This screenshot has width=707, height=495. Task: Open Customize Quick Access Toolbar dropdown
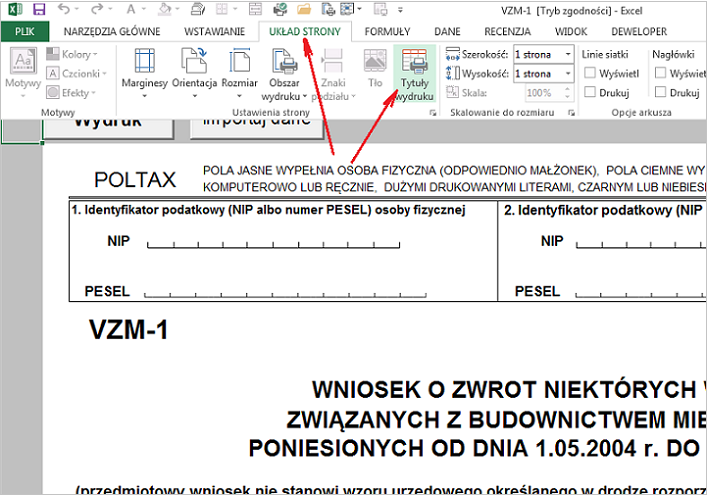[x=400, y=9]
